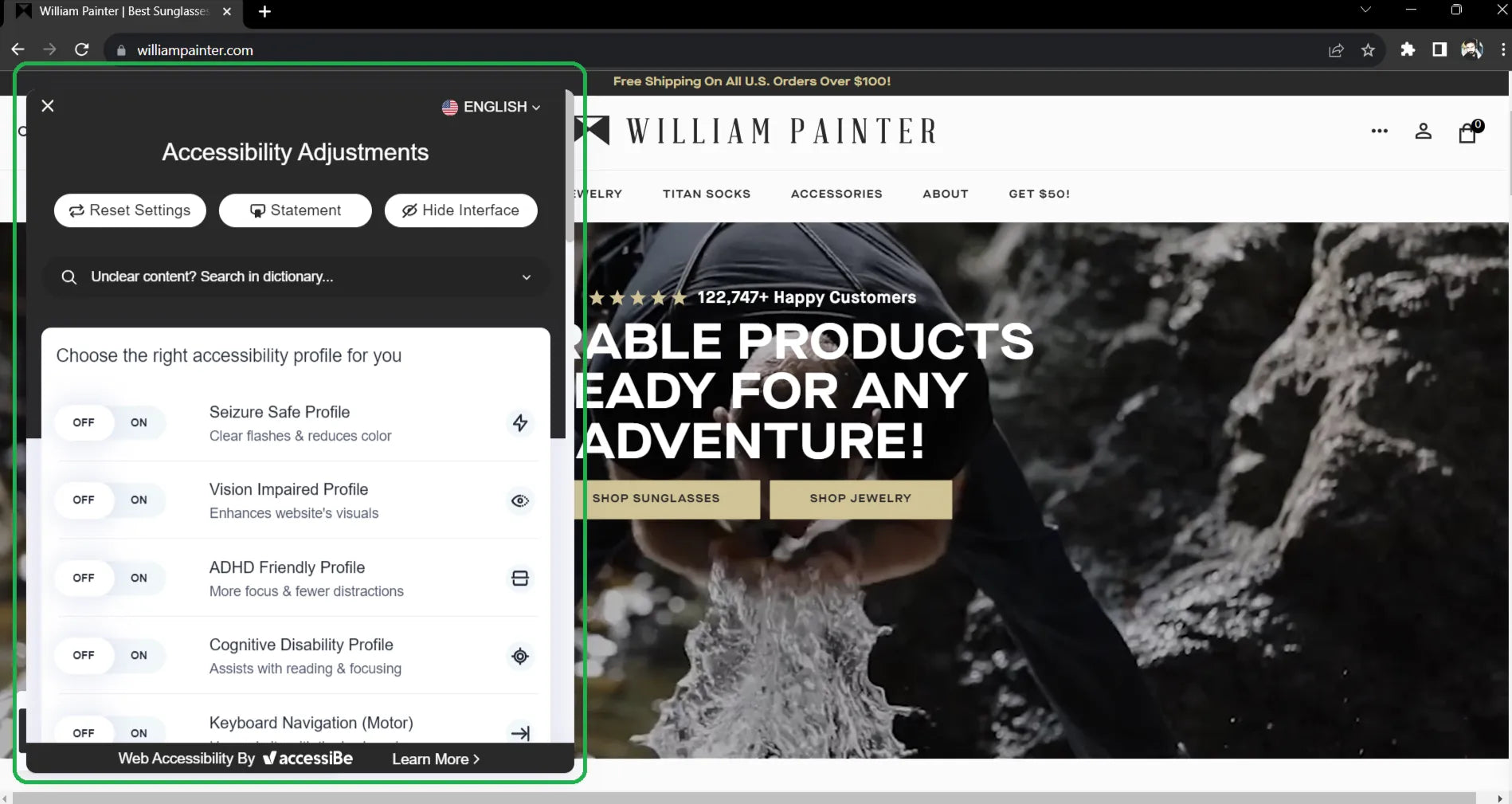Open the site's three-dot more menu

pos(1380,131)
